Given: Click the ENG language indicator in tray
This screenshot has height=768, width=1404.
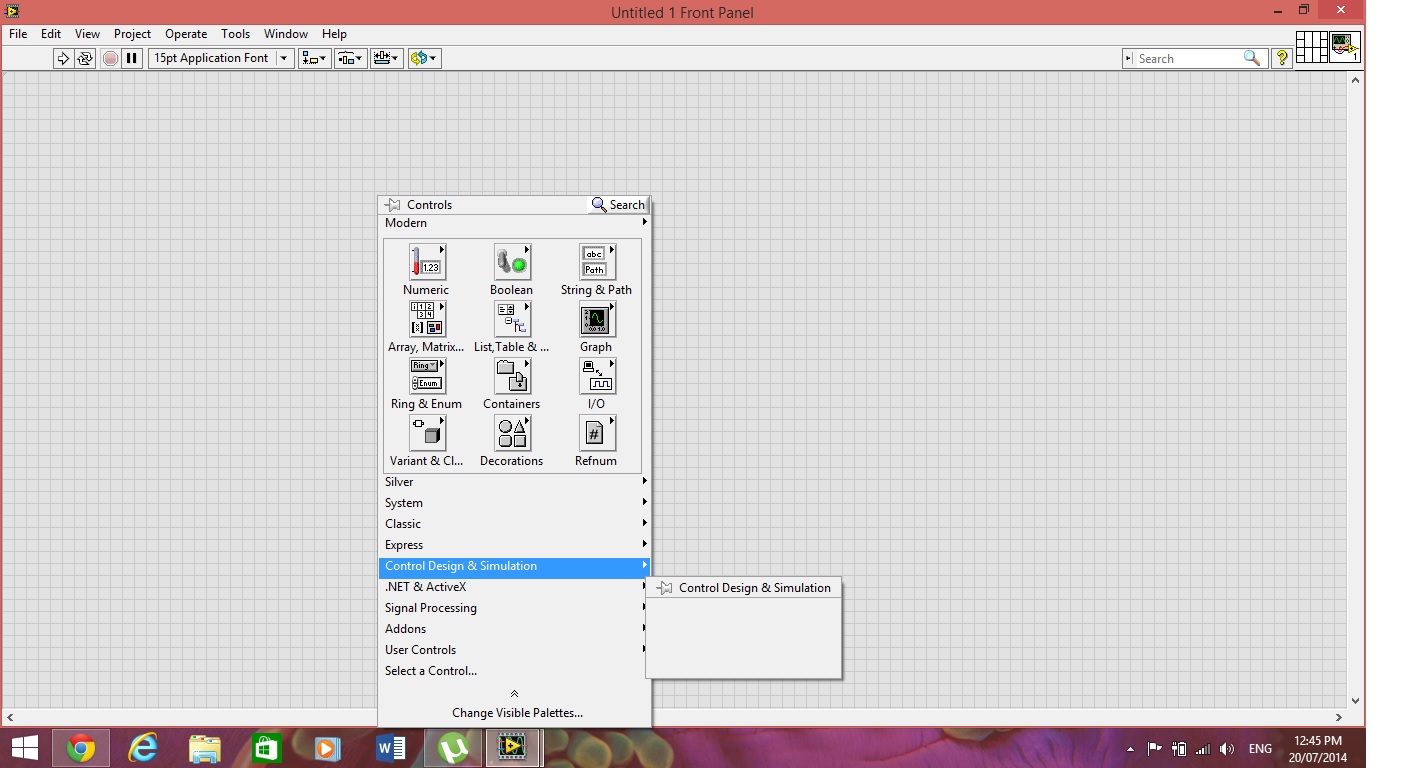Looking at the screenshot, I should coord(1260,749).
